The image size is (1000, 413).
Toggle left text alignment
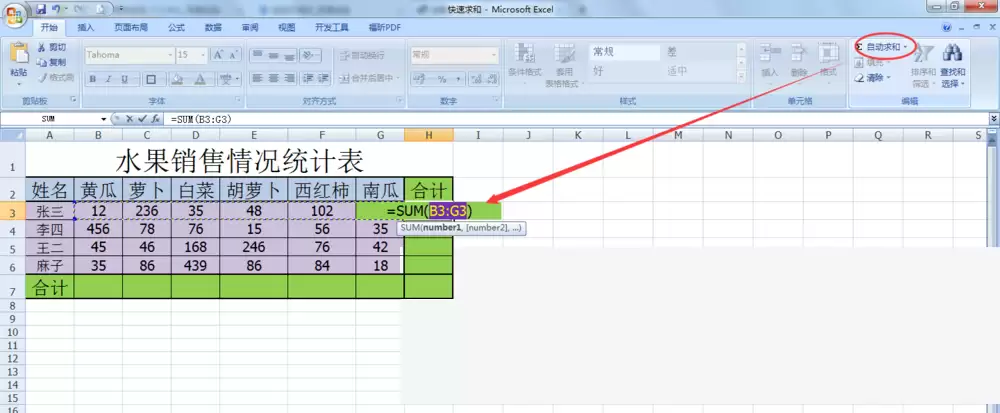257,78
